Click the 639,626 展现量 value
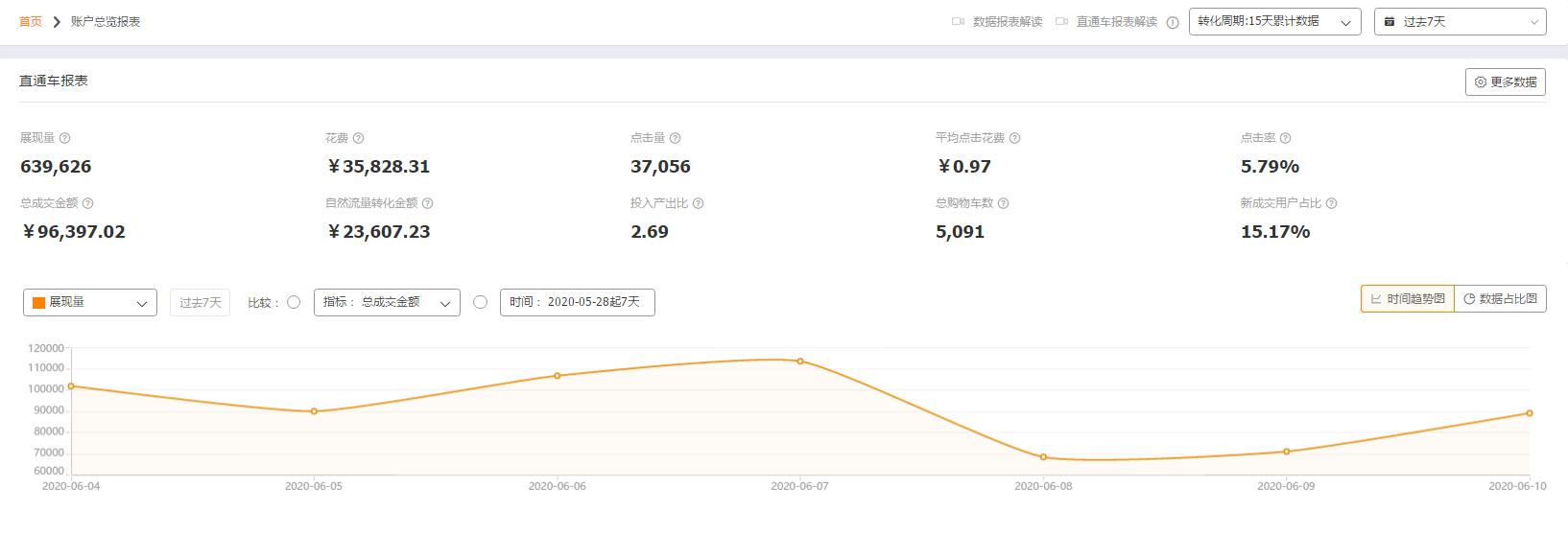This screenshot has height=535, width=1568. click(x=56, y=167)
